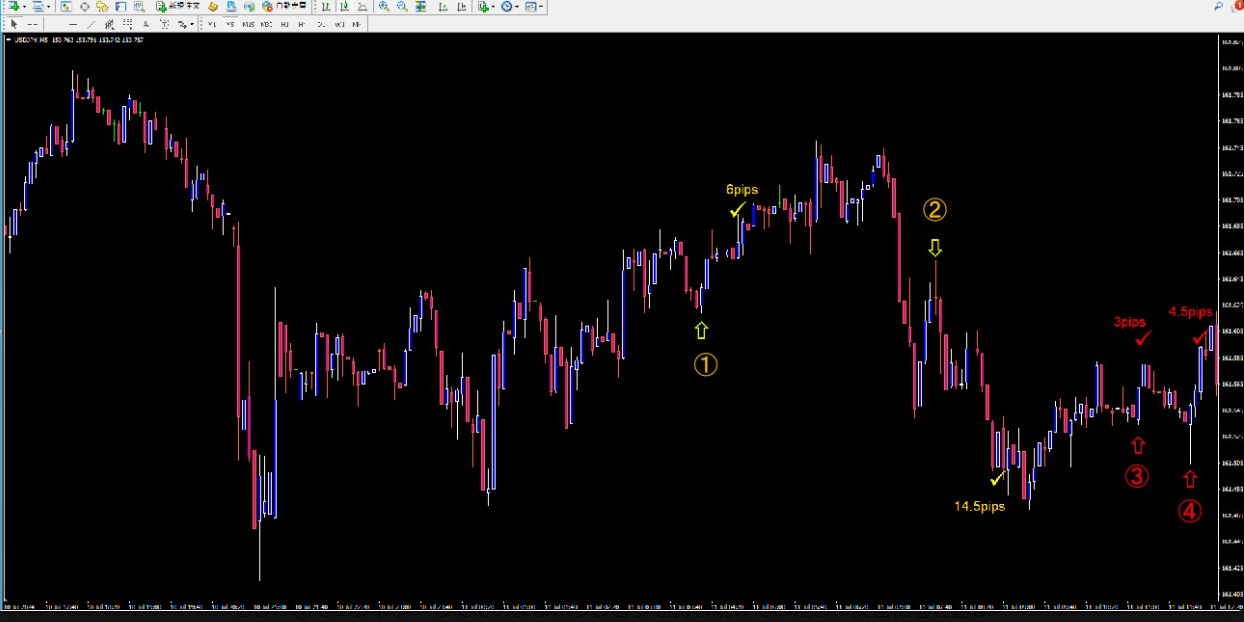Switch to bar chart display
The height and width of the screenshot is (622, 1244).
point(326,6)
